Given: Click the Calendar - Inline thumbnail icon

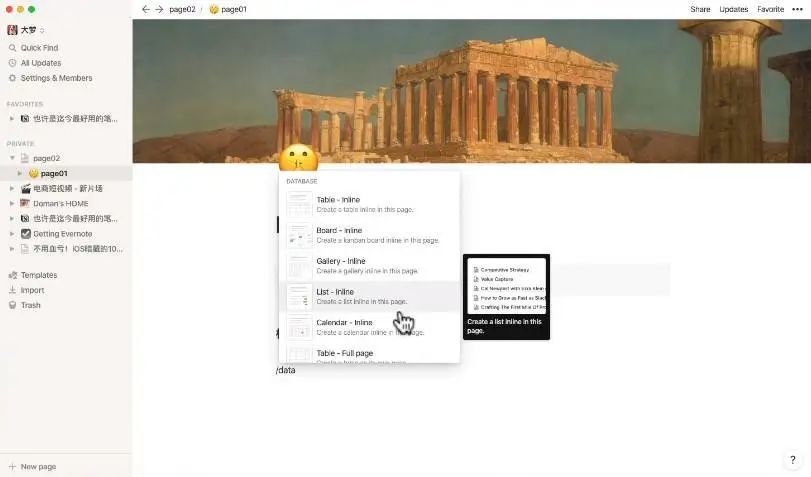Looking at the screenshot, I should (x=299, y=327).
